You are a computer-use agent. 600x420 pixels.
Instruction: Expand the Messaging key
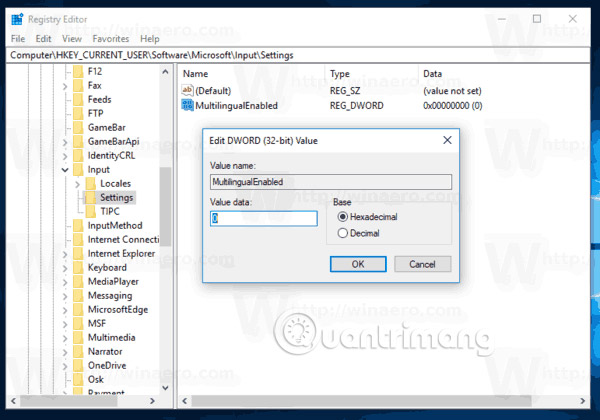tap(65, 297)
